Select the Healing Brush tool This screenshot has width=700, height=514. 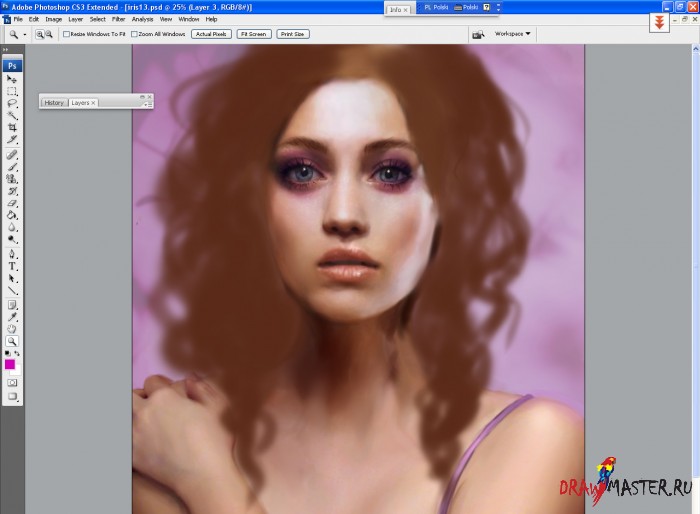(12, 155)
